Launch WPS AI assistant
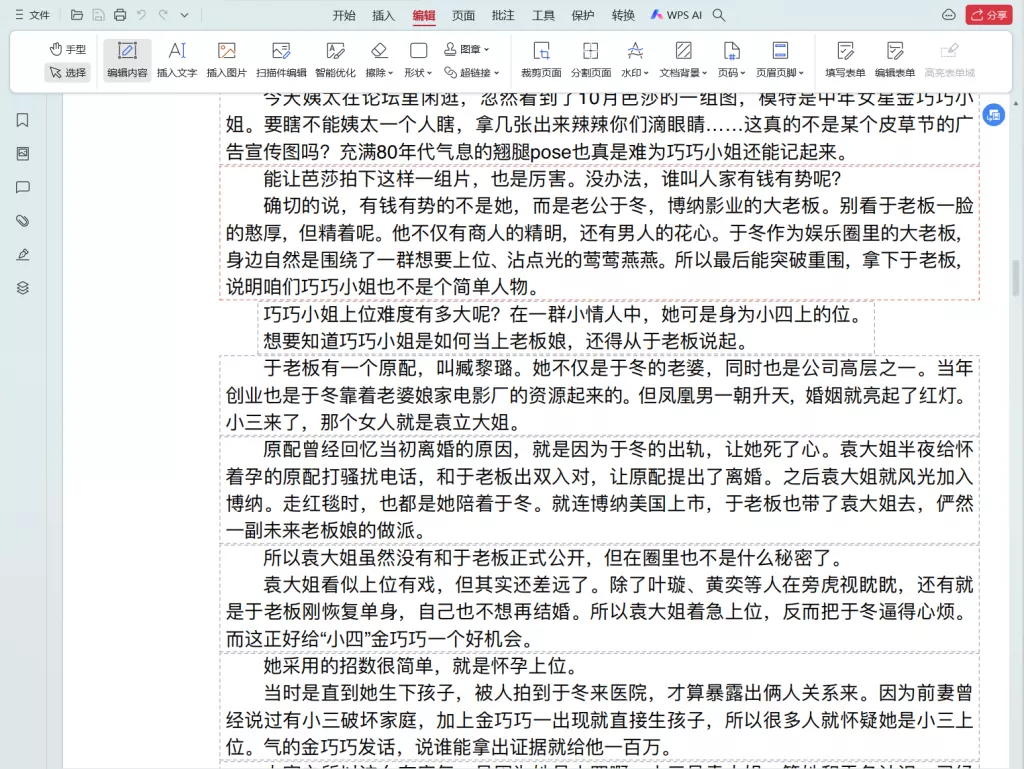Viewport: 1024px width, 769px height. tap(676, 15)
